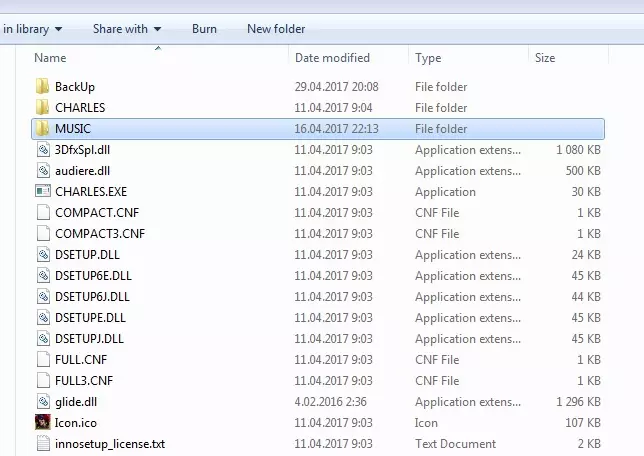The height and width of the screenshot is (456, 644).
Task: Select the DSETUP6E.DLL file name
Action: pyautogui.click(x=93, y=276)
